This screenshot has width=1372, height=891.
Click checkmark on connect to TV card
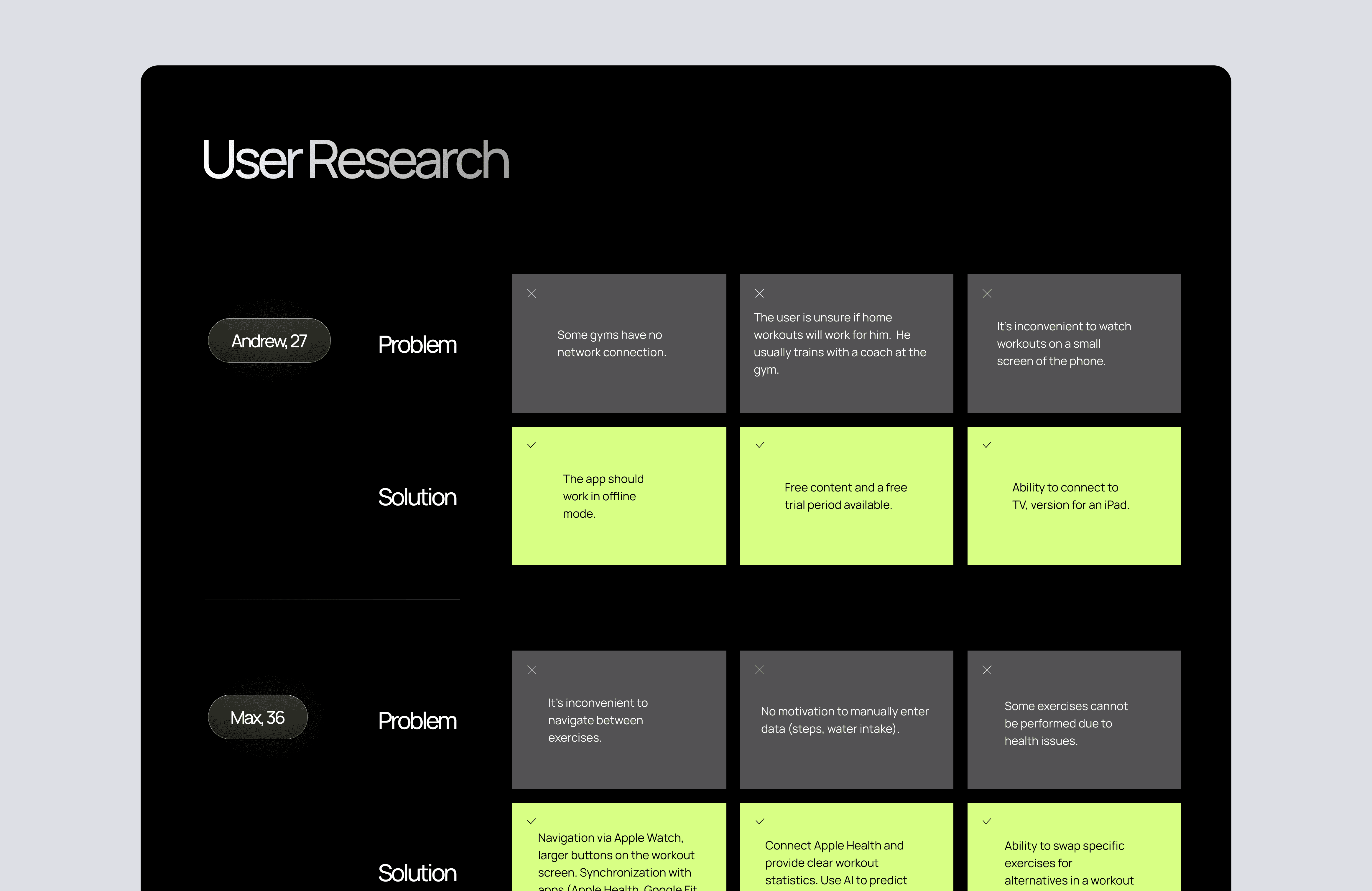(987, 445)
